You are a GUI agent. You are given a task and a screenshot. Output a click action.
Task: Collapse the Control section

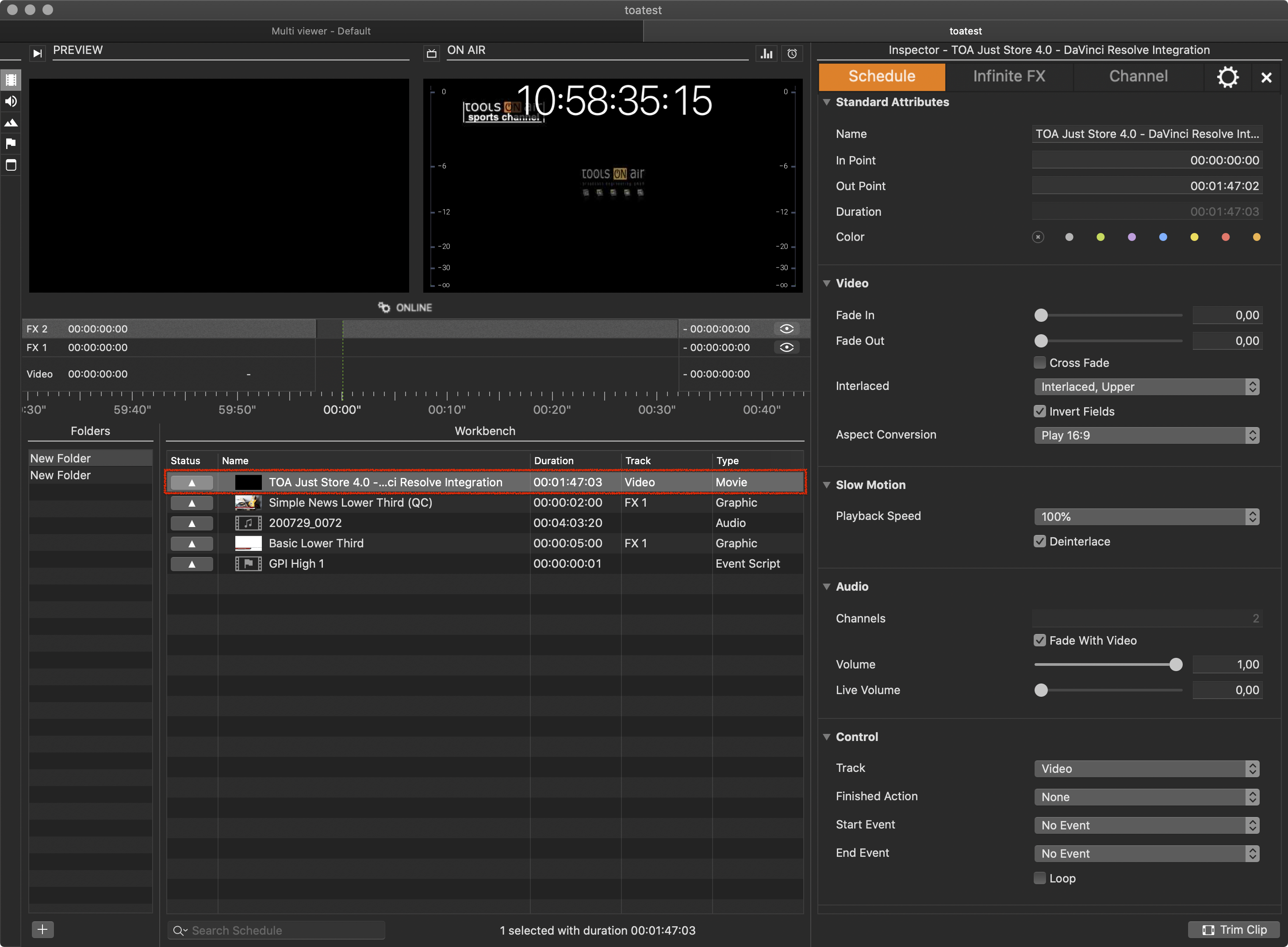[x=827, y=737]
